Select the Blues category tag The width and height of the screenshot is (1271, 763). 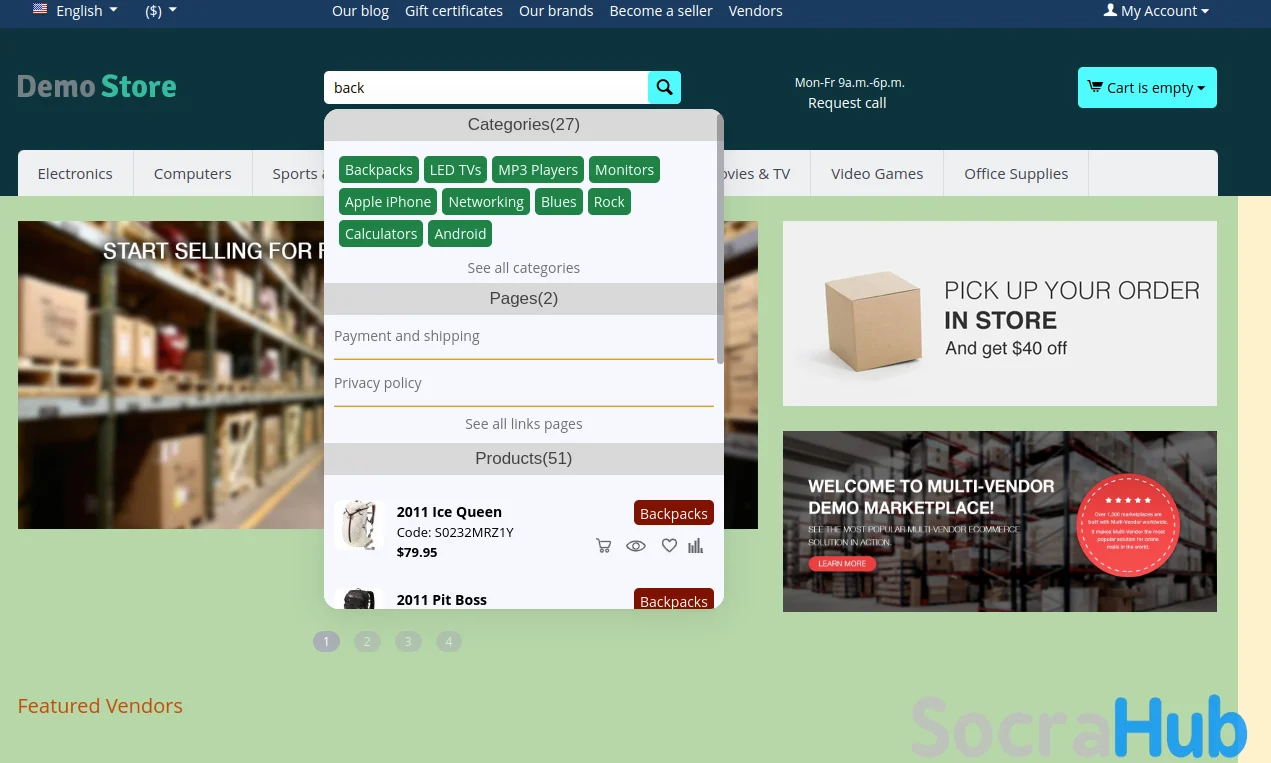click(x=559, y=202)
